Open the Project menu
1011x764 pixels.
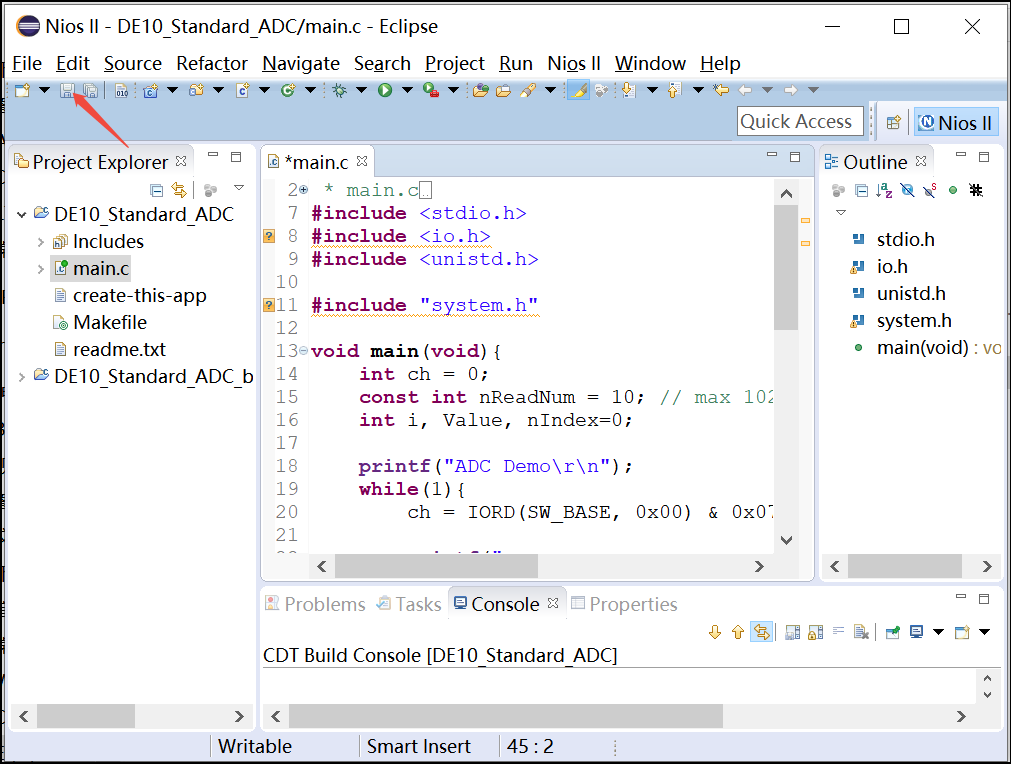click(x=455, y=63)
